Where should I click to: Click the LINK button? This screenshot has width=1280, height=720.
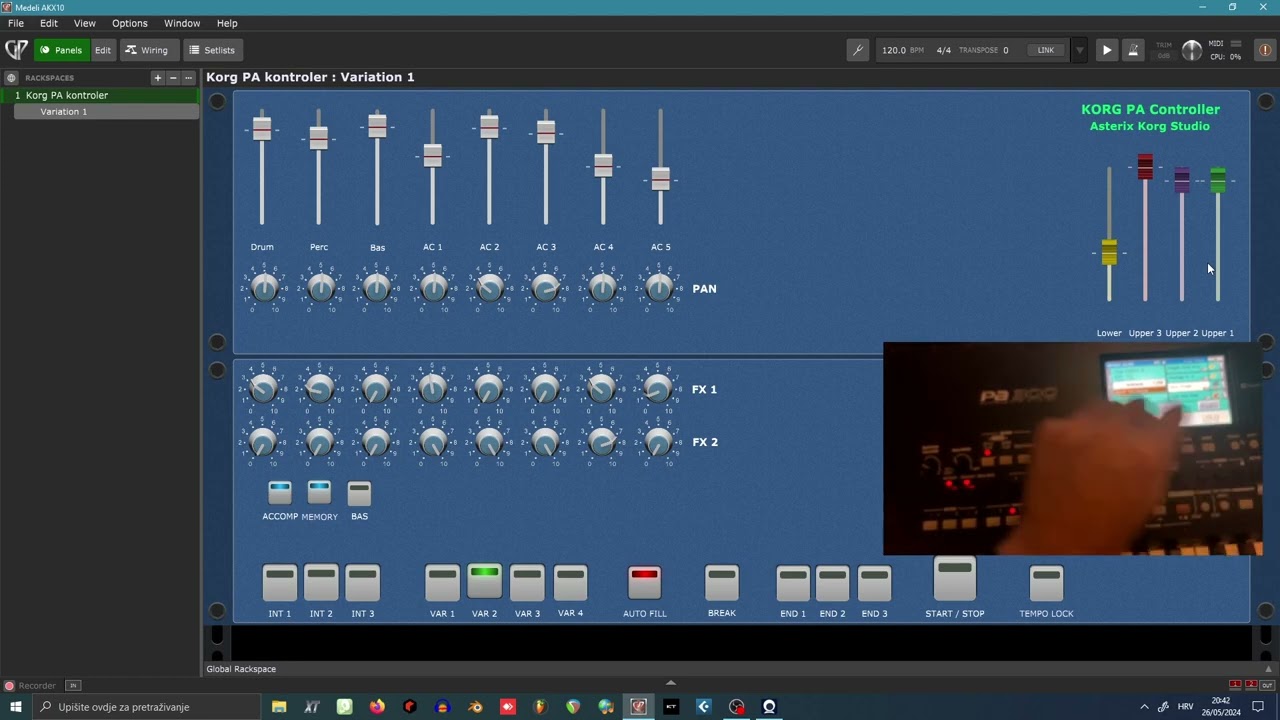click(x=1045, y=50)
